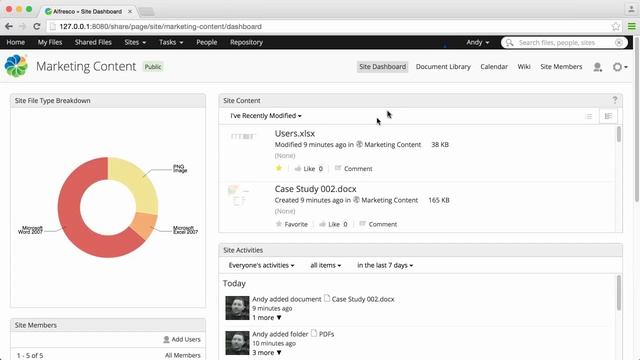The width and height of the screenshot is (640, 360).
Task: Click the magnifier icon in search box
Action: click(509, 42)
